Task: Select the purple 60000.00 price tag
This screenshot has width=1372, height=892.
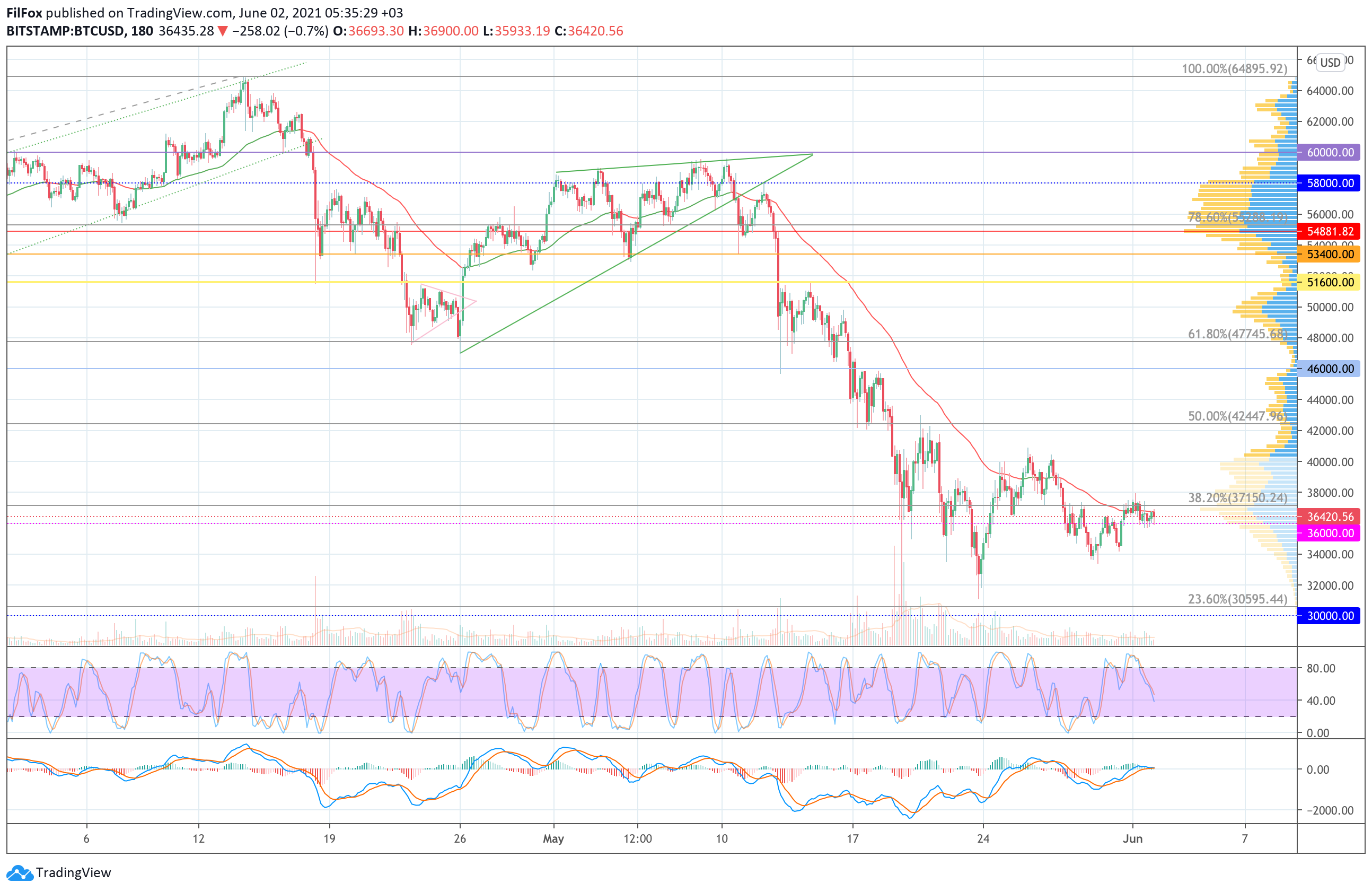Action: pyautogui.click(x=1329, y=152)
